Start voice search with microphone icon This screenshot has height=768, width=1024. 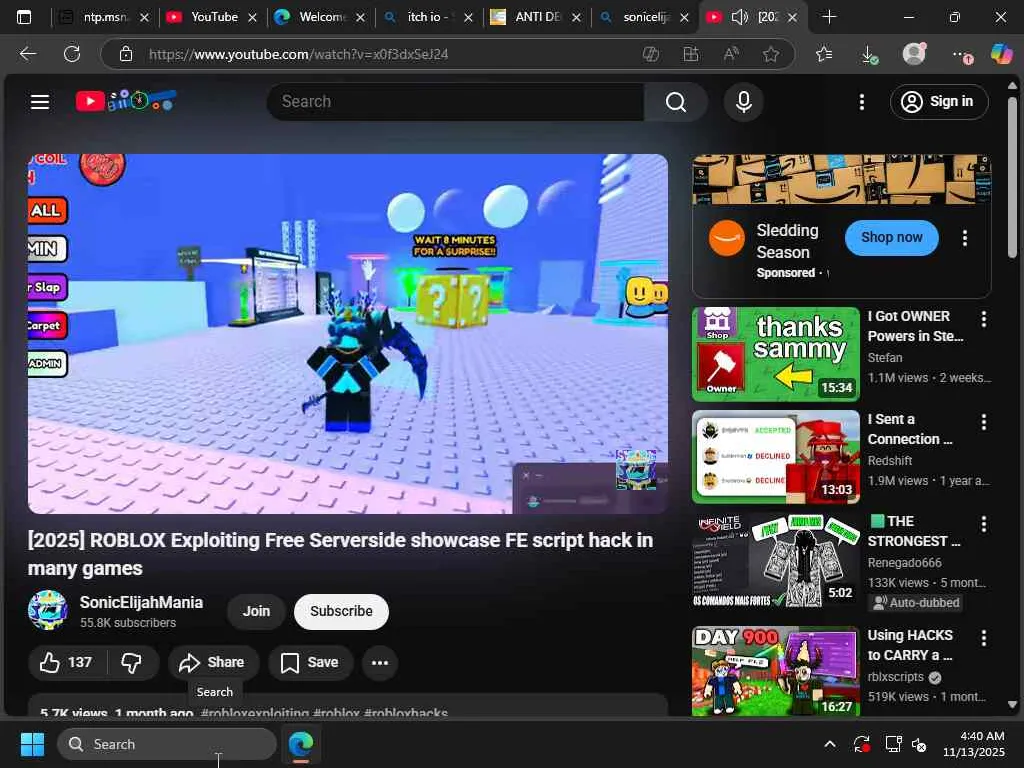(743, 102)
